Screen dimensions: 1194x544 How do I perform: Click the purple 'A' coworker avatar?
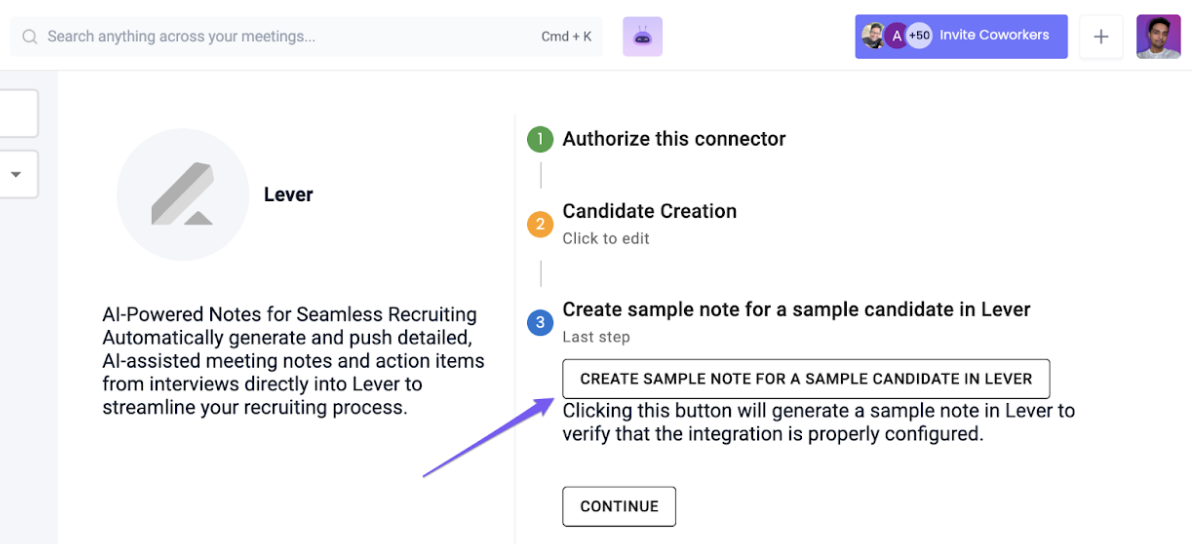[x=897, y=36]
